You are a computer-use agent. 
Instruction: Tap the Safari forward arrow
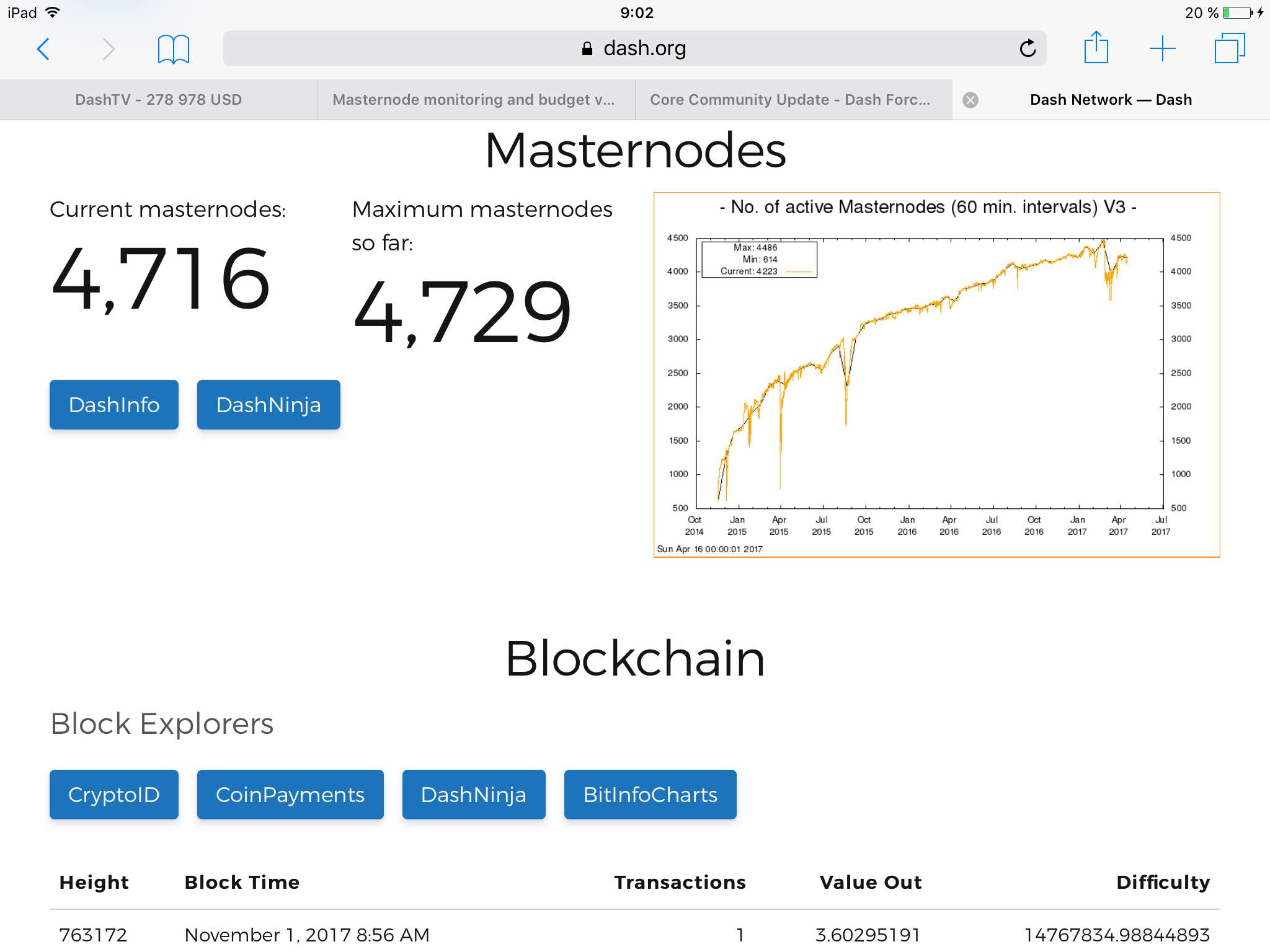[x=109, y=49]
